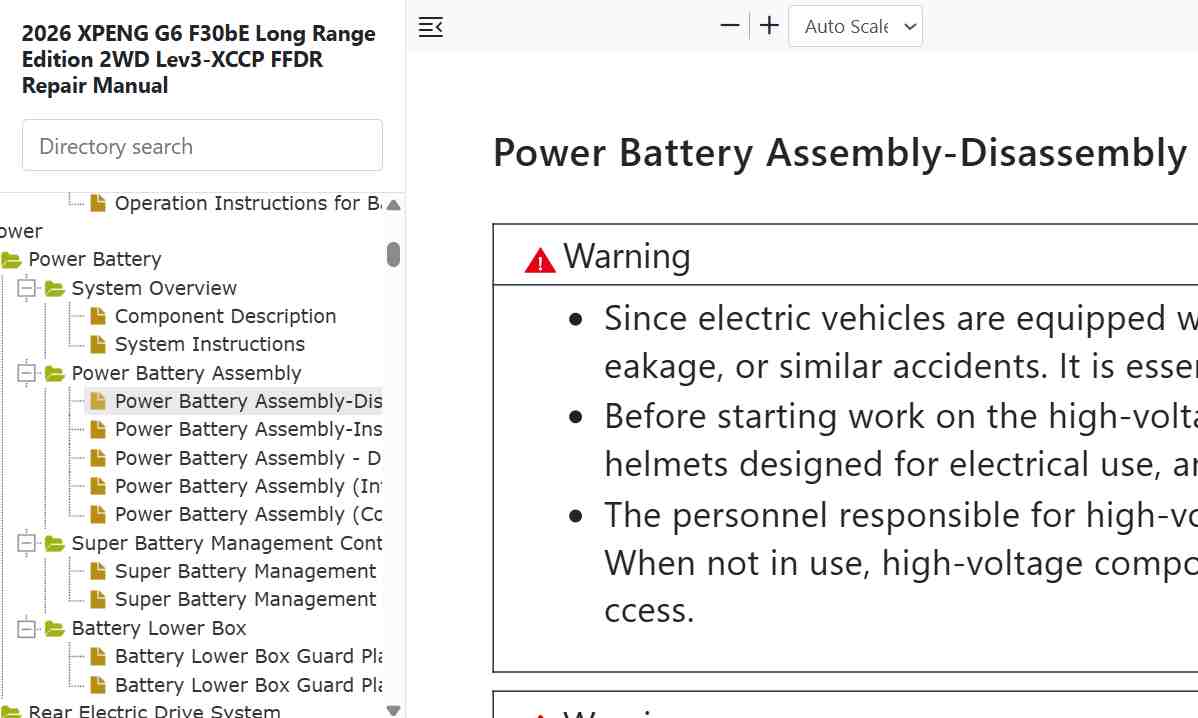Open the Rear Electric Drive System folder
The width and height of the screenshot is (1198, 718).
click(x=154, y=710)
